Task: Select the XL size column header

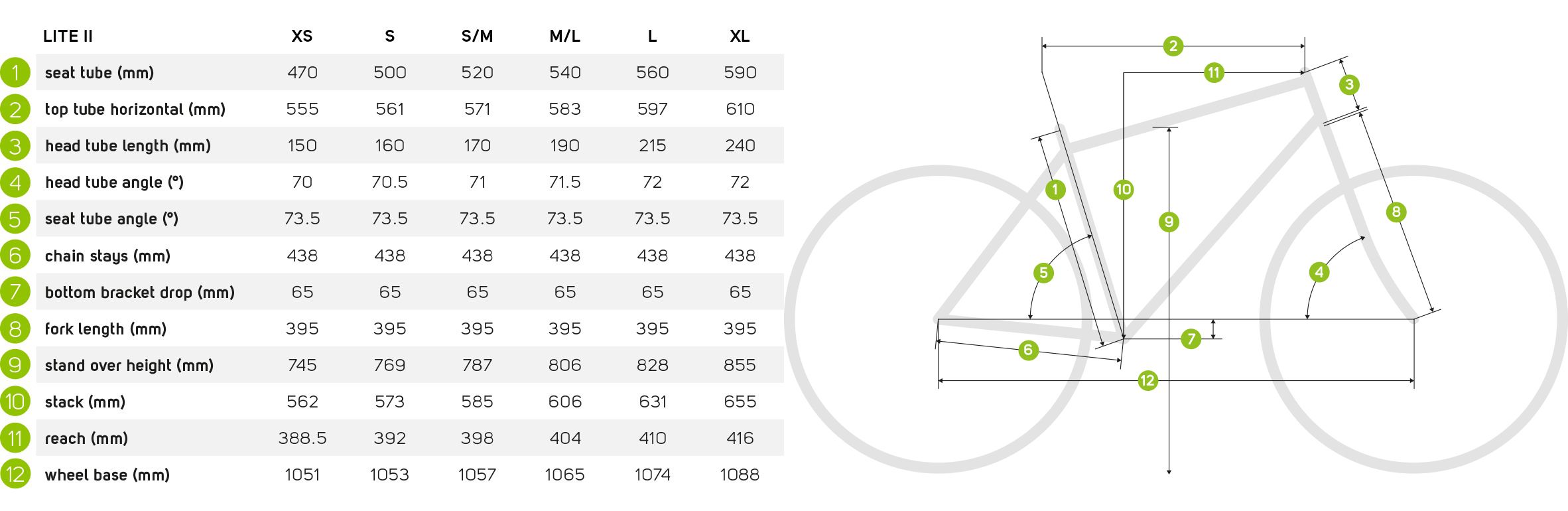Action: (740, 36)
